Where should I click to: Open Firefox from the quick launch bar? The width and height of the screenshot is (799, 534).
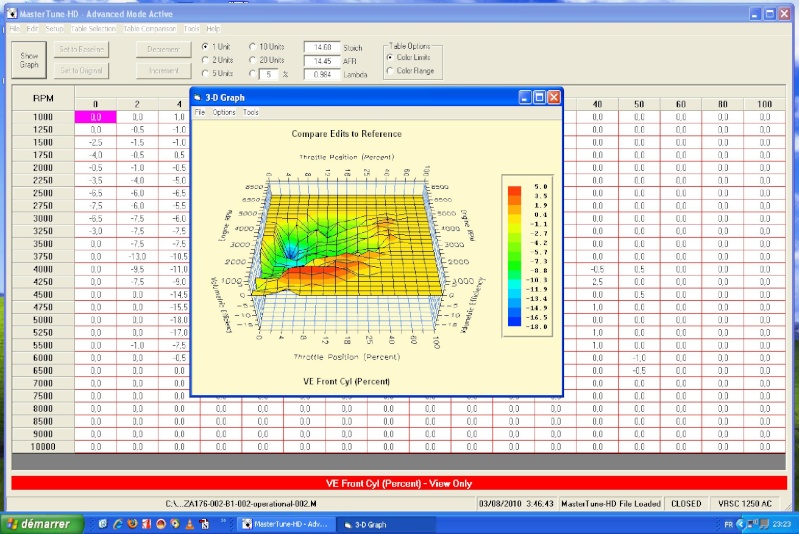coord(132,524)
